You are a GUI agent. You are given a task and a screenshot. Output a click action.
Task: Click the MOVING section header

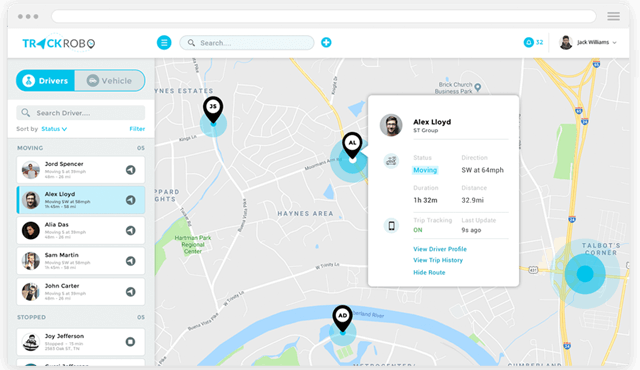[30, 148]
